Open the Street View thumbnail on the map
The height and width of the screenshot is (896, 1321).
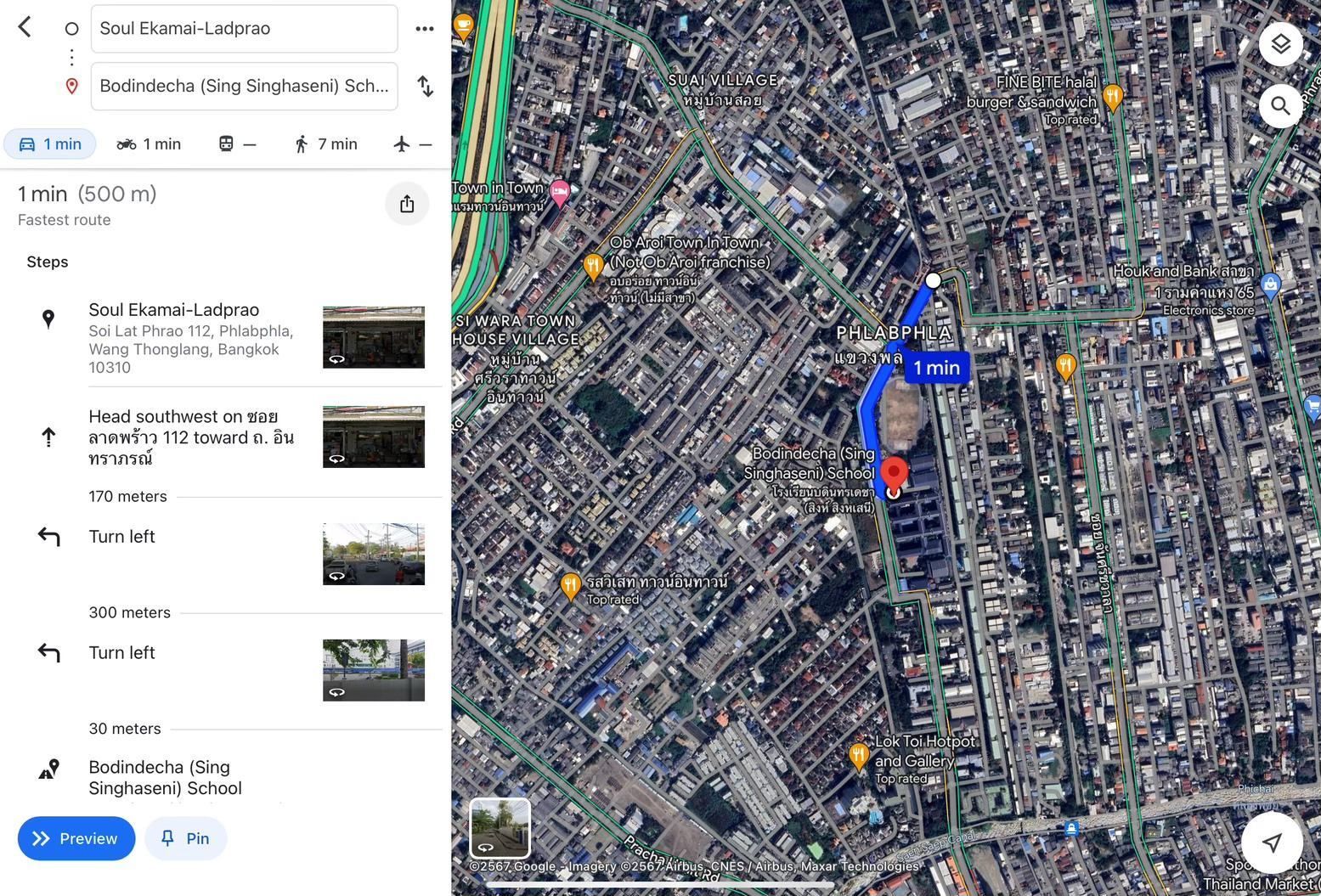pyautogui.click(x=500, y=828)
